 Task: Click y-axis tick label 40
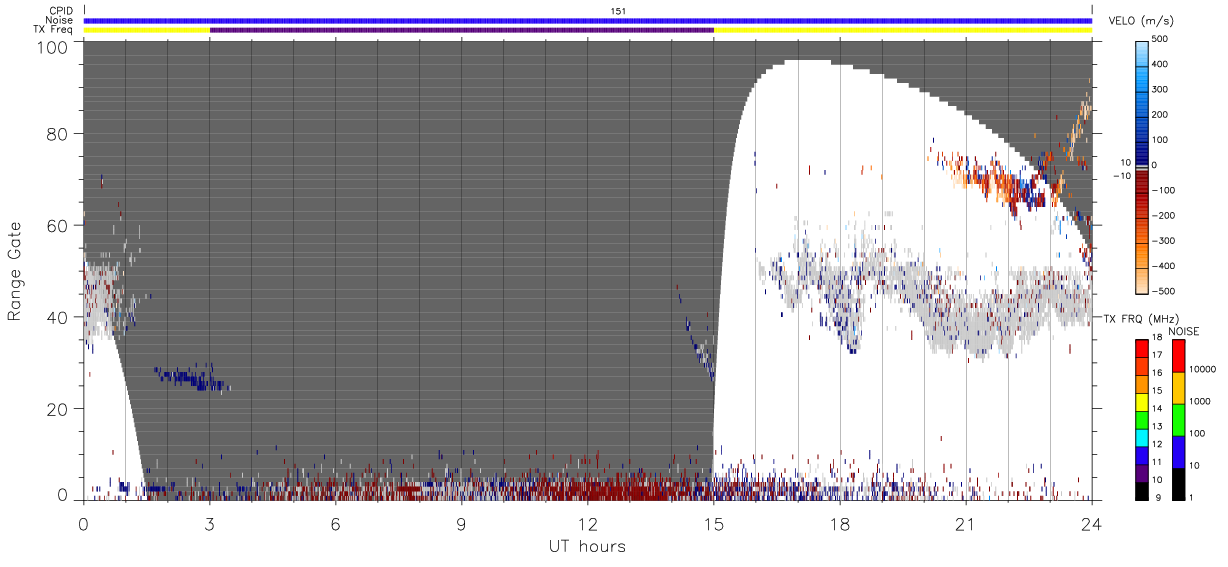[x=56, y=317]
